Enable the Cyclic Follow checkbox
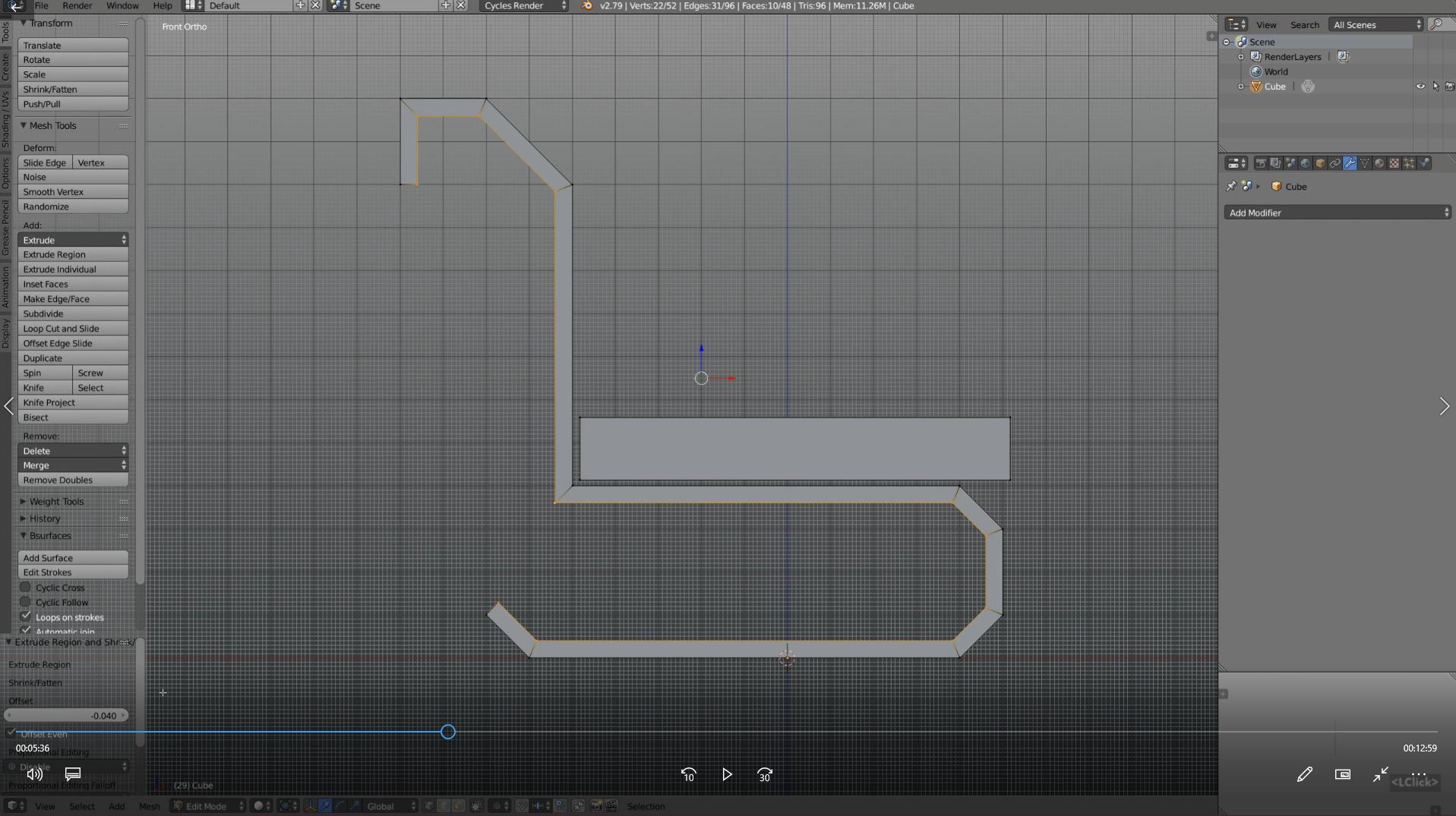This screenshot has height=816, width=1456. (x=25, y=602)
